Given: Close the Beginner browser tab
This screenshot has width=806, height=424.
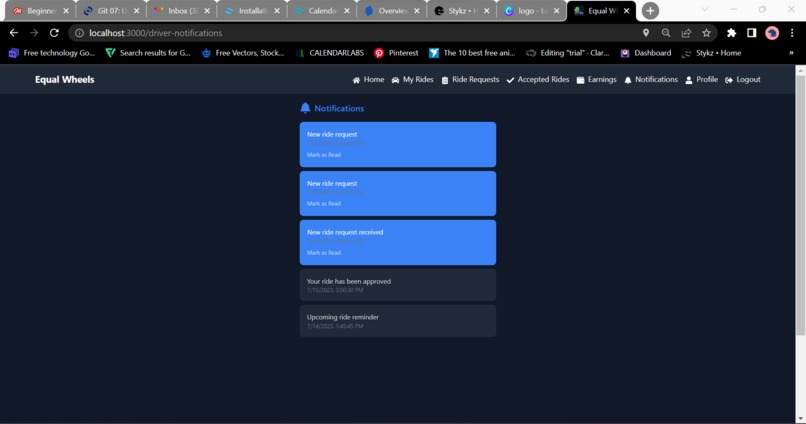Looking at the screenshot, I should 66,11.
